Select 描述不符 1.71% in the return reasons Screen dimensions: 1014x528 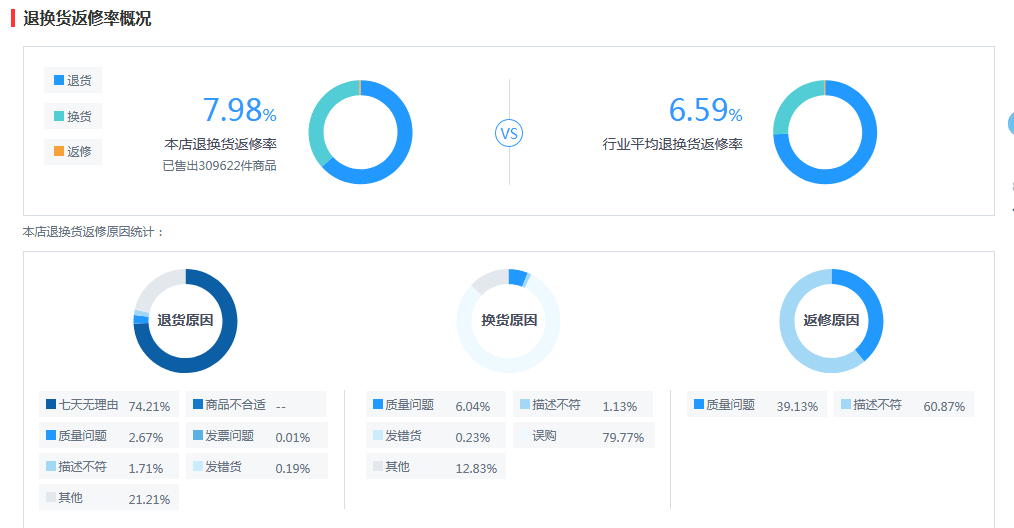tap(108, 467)
